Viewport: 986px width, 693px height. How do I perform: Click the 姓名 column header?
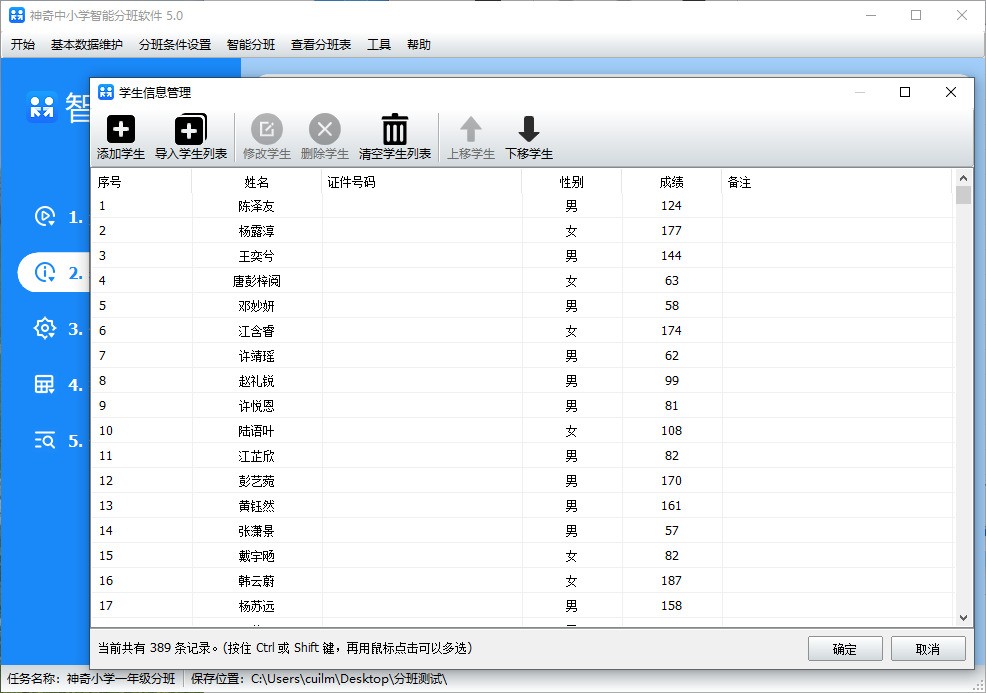257,182
